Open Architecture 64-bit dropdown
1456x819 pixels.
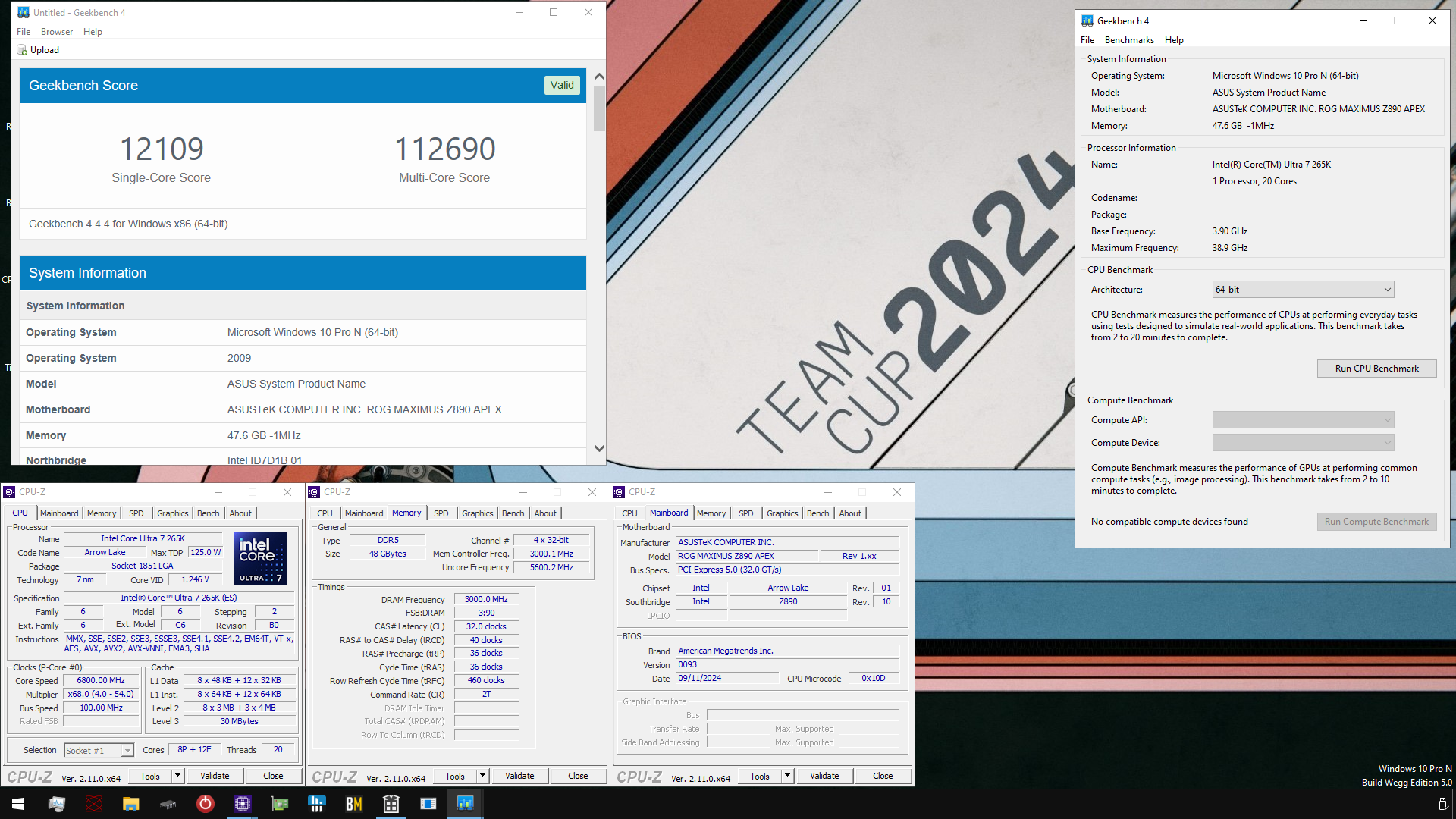(1303, 290)
